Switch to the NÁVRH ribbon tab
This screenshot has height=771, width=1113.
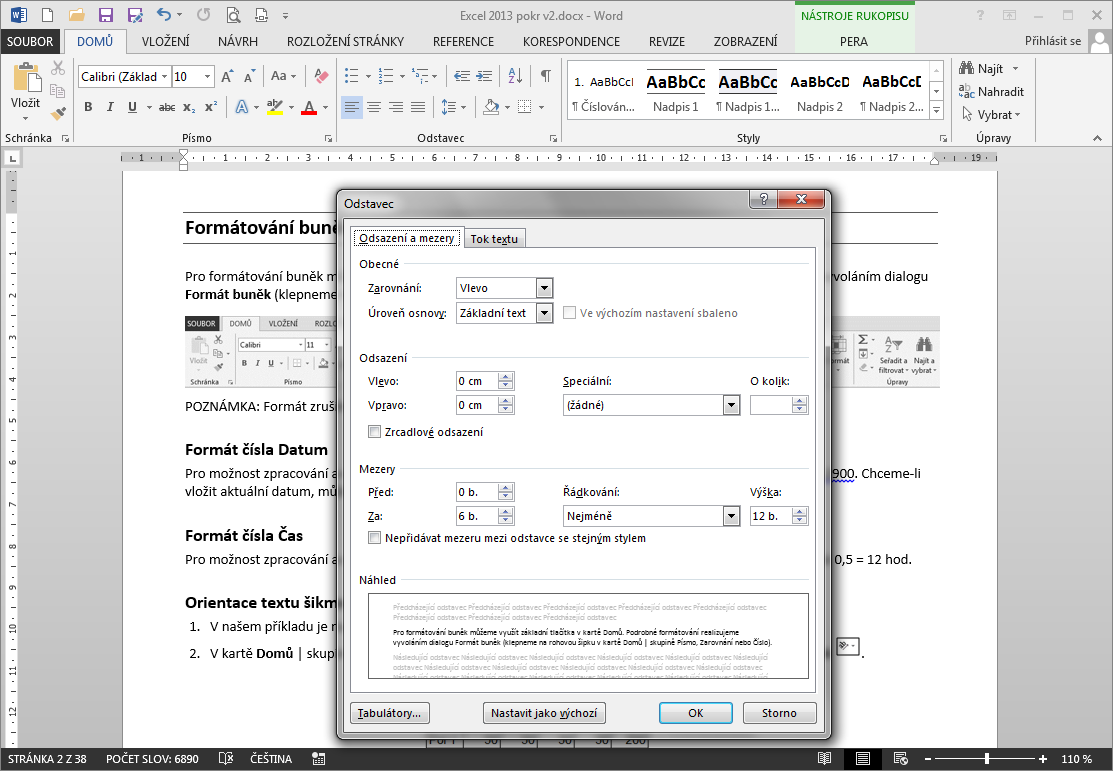coord(238,42)
